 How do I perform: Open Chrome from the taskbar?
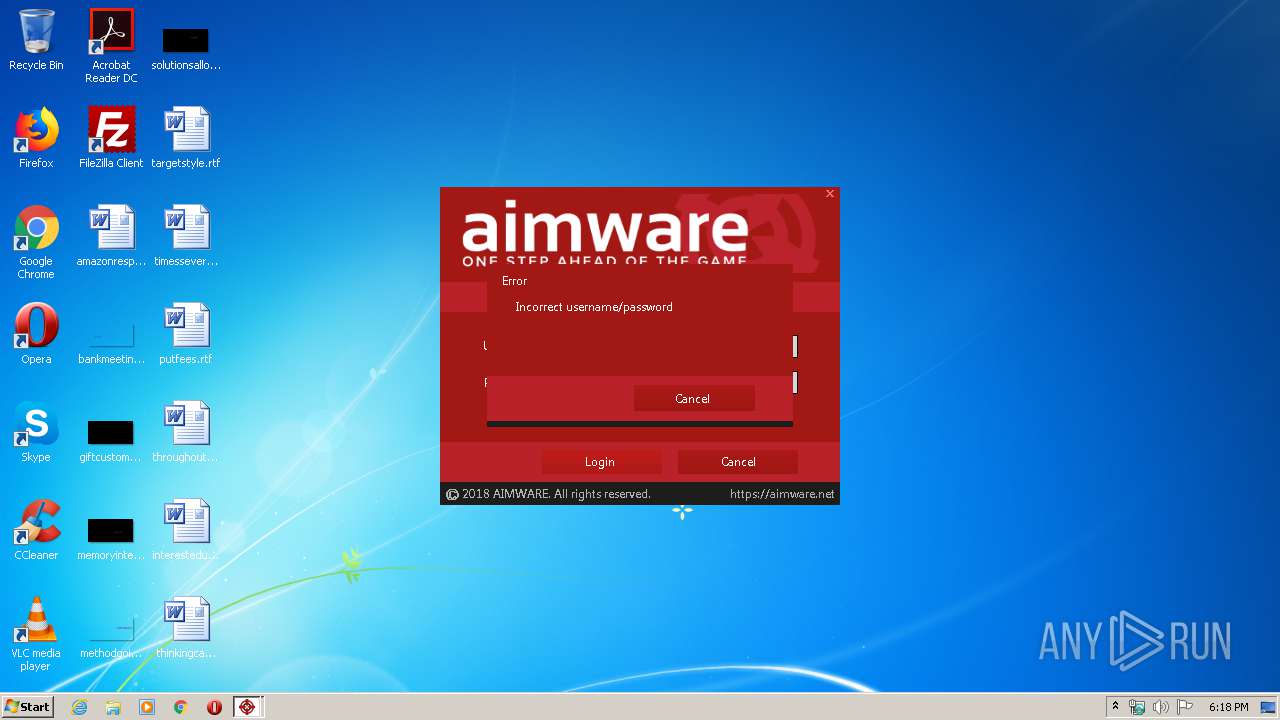181,707
